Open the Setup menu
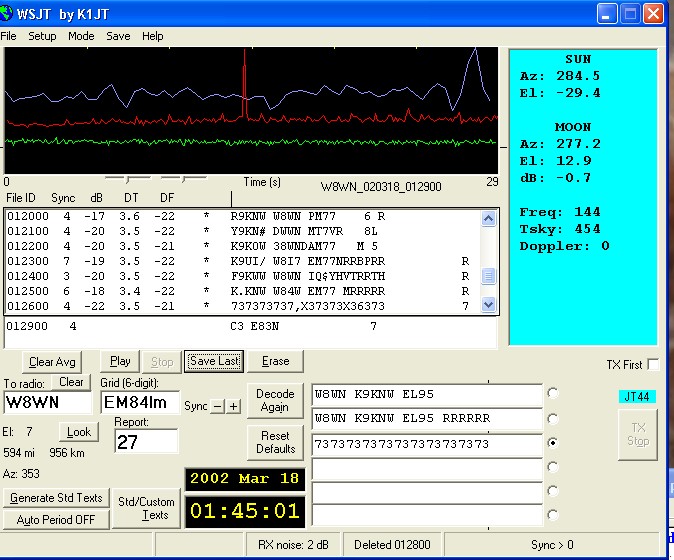Viewport: 674px width, 560px height. (x=42, y=36)
